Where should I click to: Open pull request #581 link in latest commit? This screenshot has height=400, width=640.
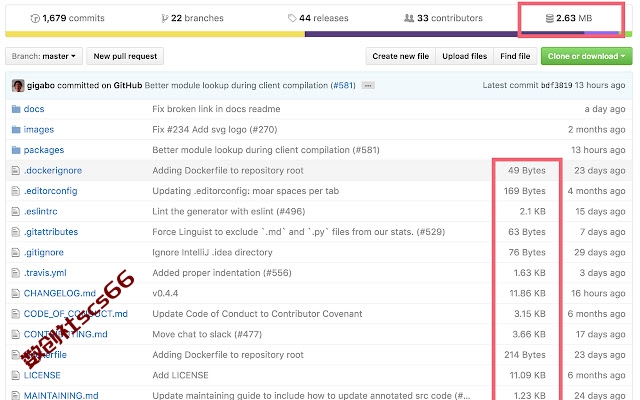point(342,86)
